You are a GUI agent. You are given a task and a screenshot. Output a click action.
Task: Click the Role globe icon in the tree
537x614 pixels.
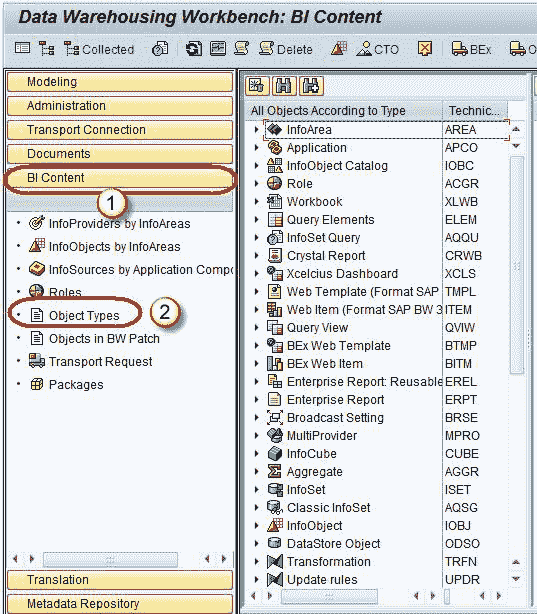point(275,183)
